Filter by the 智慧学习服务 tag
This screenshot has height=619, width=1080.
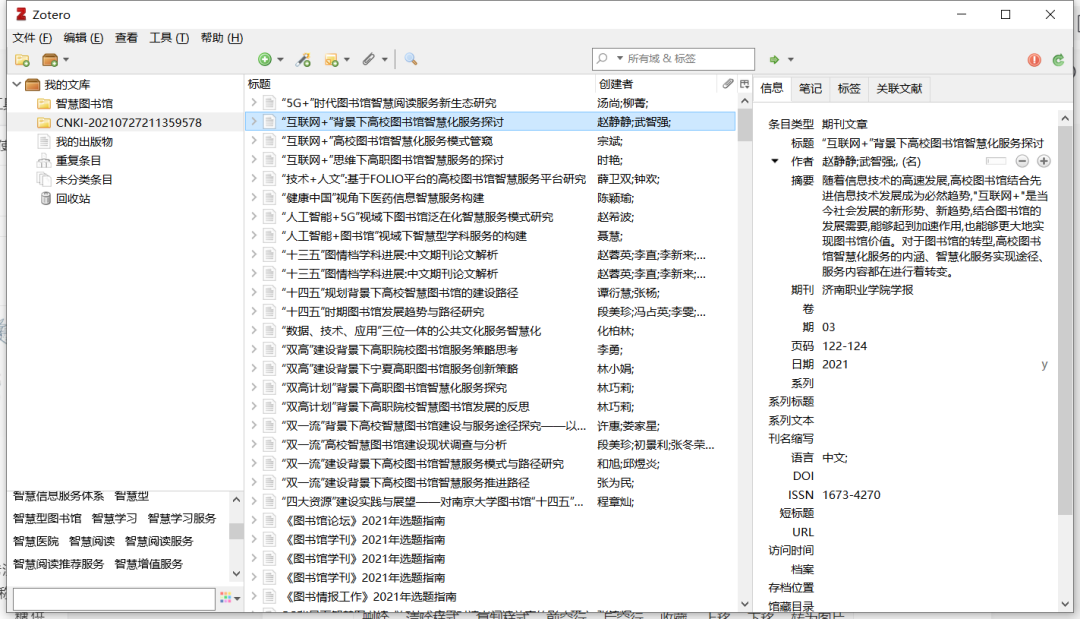pos(182,518)
